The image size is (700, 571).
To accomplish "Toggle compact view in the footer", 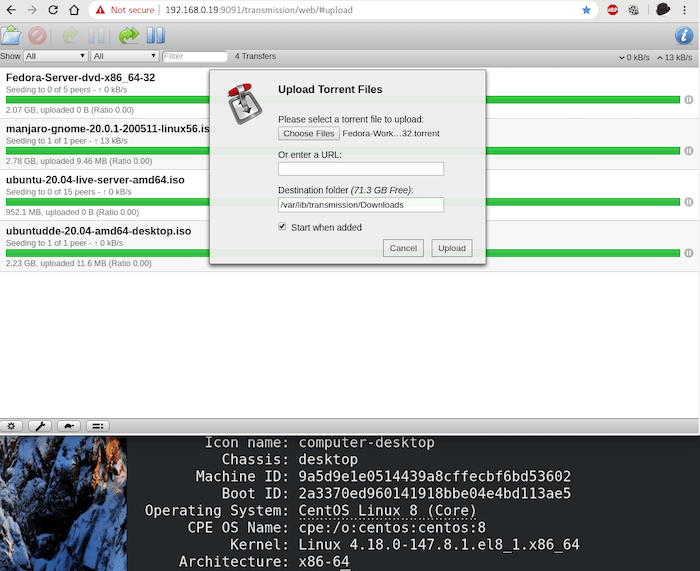I will coord(98,426).
